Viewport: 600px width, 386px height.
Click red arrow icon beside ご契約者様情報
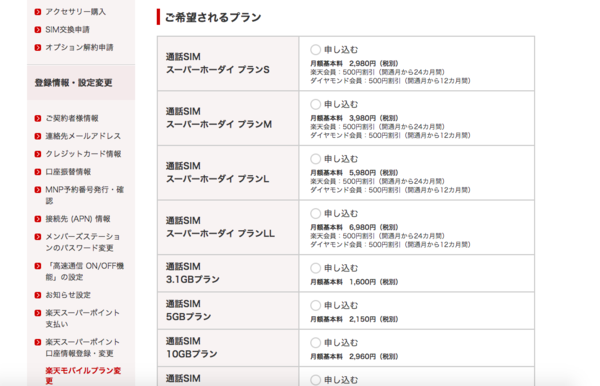point(38,118)
